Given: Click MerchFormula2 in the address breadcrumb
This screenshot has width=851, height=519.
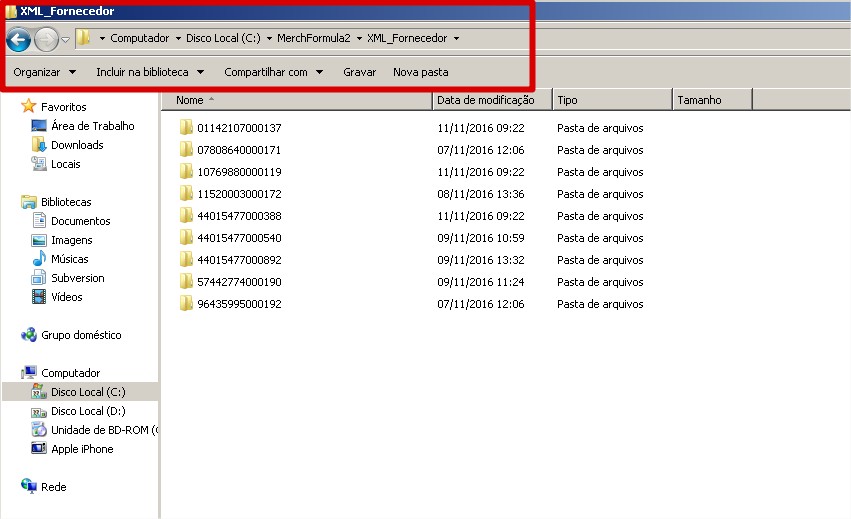Looking at the screenshot, I should [314, 38].
